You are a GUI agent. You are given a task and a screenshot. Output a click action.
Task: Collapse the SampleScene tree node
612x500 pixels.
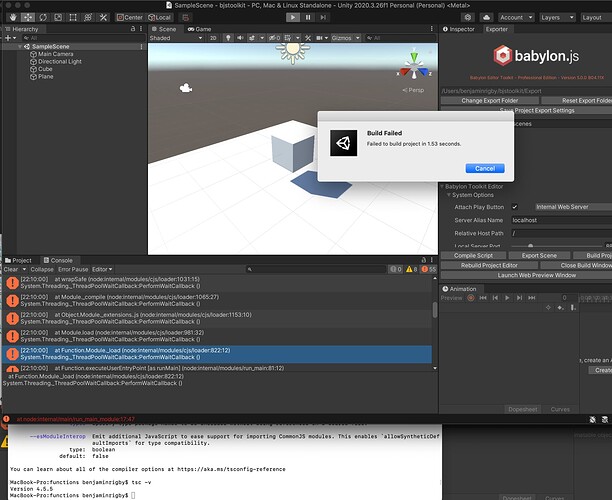(20, 46)
